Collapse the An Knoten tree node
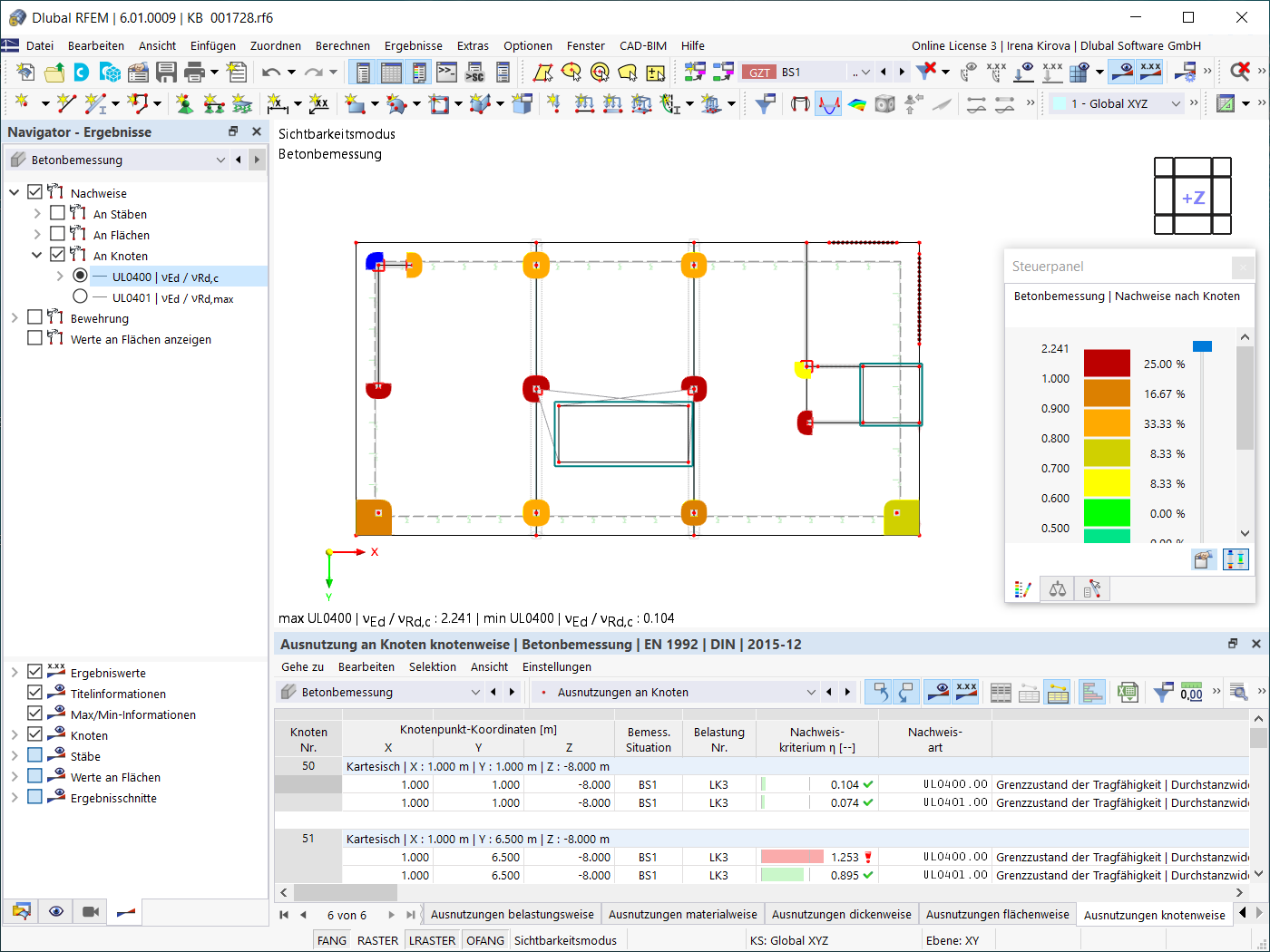This screenshot has width=1270, height=952. (37, 256)
